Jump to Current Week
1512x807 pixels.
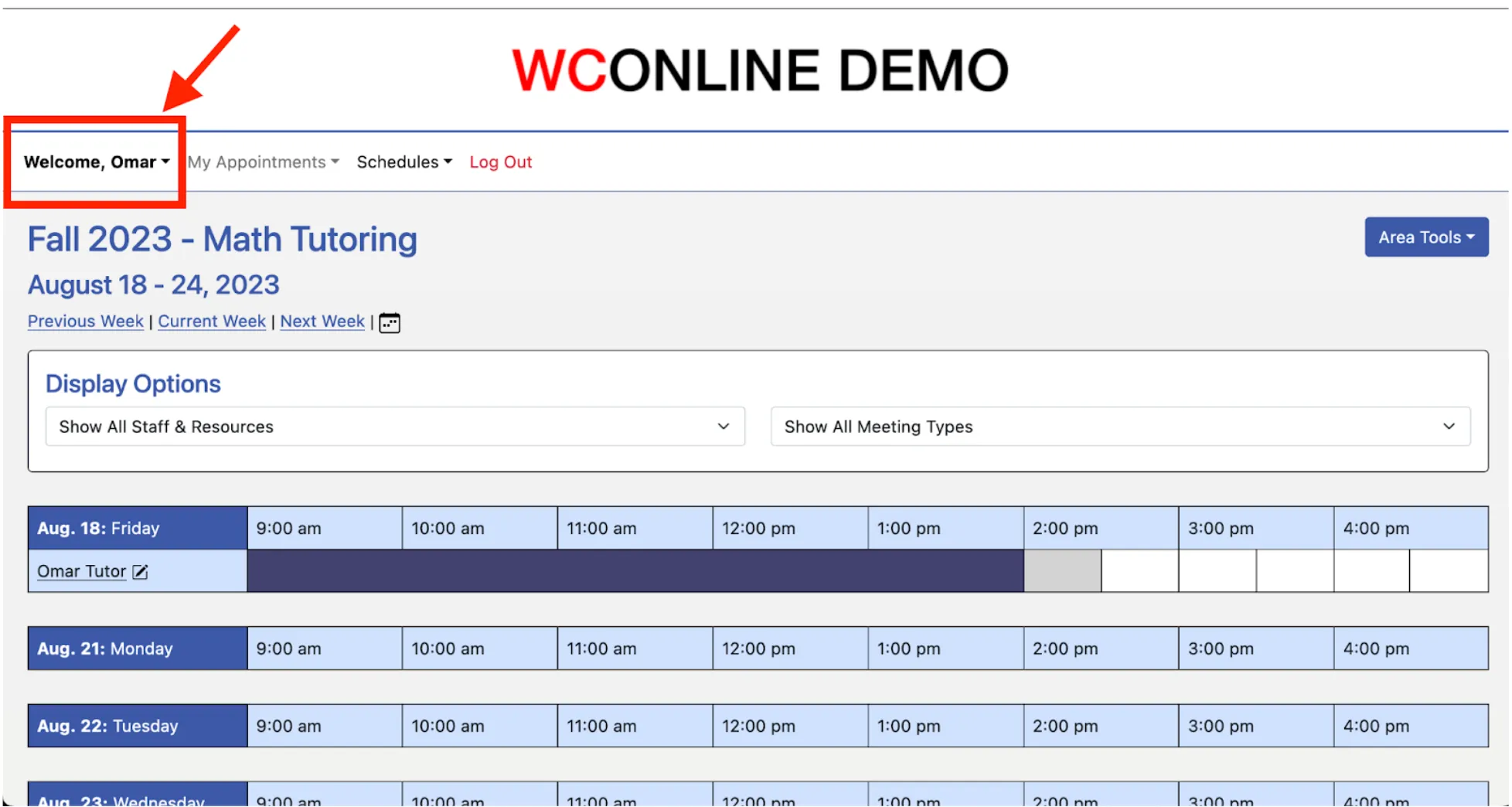click(212, 322)
